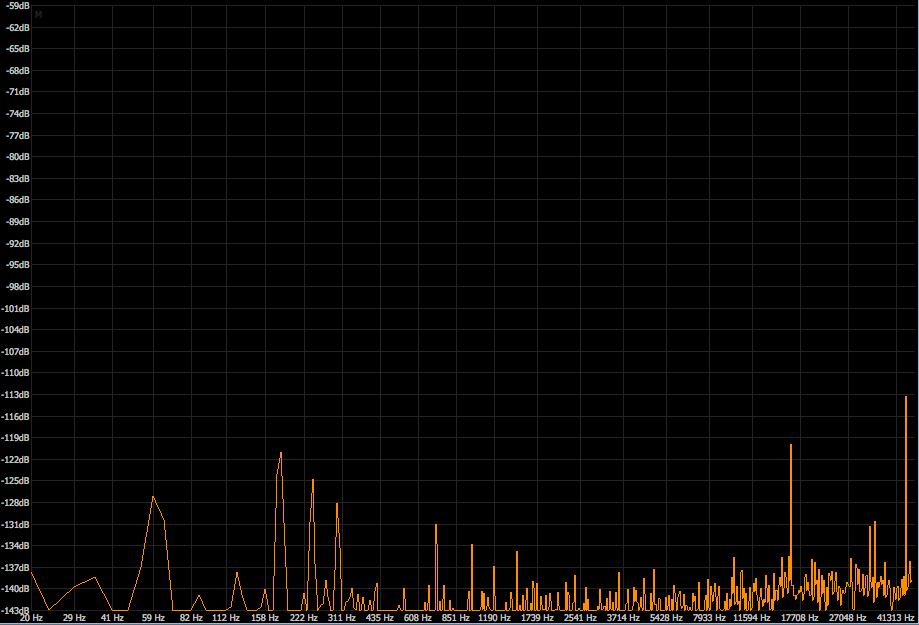The width and height of the screenshot is (919, 625).
Task: Click the 3714 Hz frequency label
Action: tap(623, 617)
